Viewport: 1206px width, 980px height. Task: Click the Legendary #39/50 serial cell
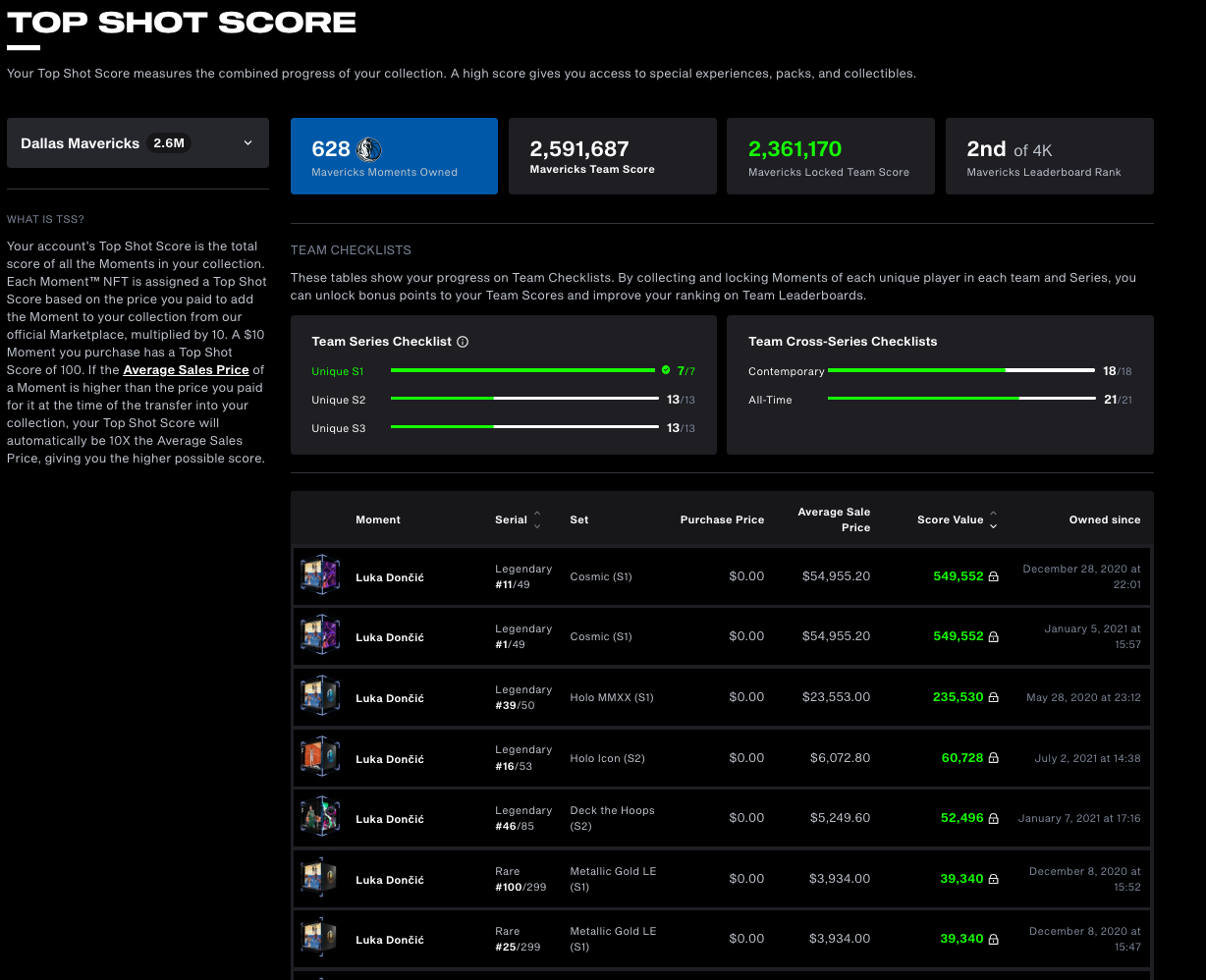click(523, 697)
